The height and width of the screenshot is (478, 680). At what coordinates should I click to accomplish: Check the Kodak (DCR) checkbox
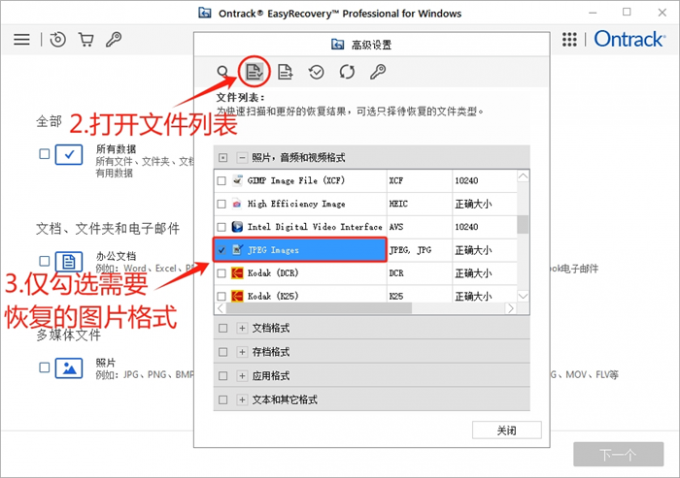click(x=222, y=273)
